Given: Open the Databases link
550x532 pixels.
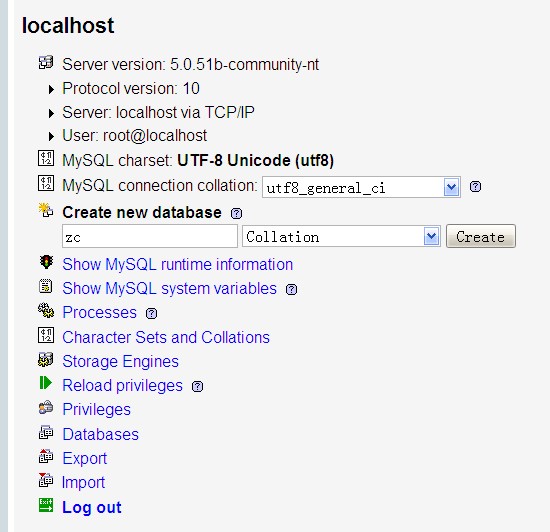Looking at the screenshot, I should click(x=101, y=434).
